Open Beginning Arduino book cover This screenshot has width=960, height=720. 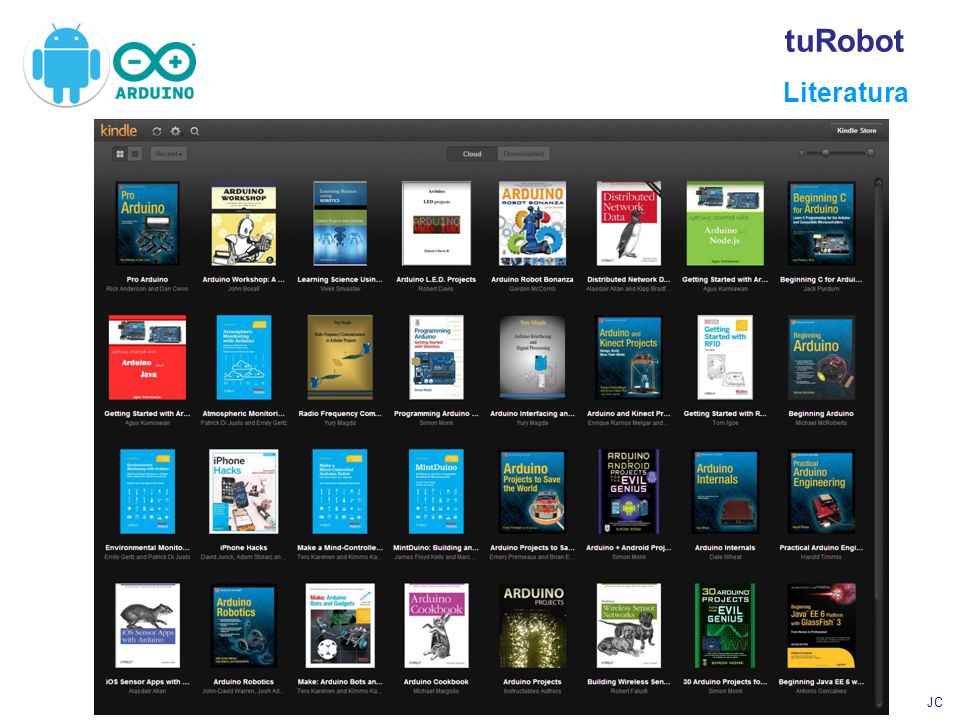click(821, 358)
